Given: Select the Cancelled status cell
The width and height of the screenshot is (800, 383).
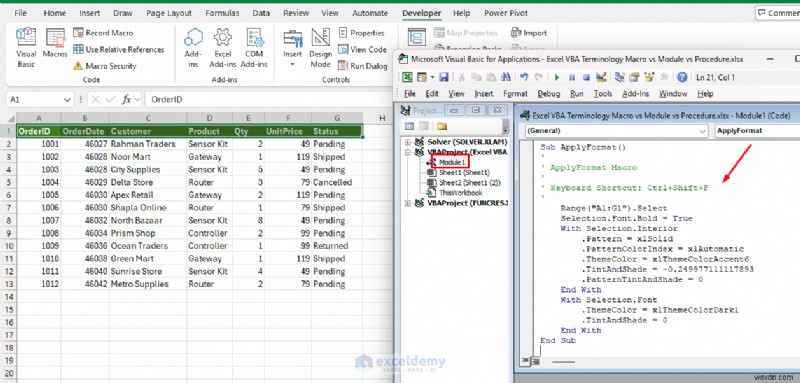Looking at the screenshot, I should [337, 183].
